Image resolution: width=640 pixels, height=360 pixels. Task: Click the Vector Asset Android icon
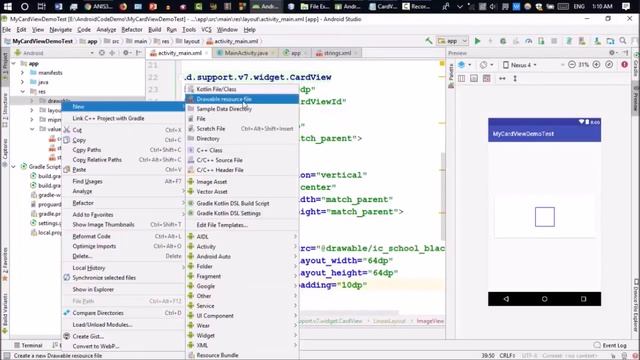191,191
